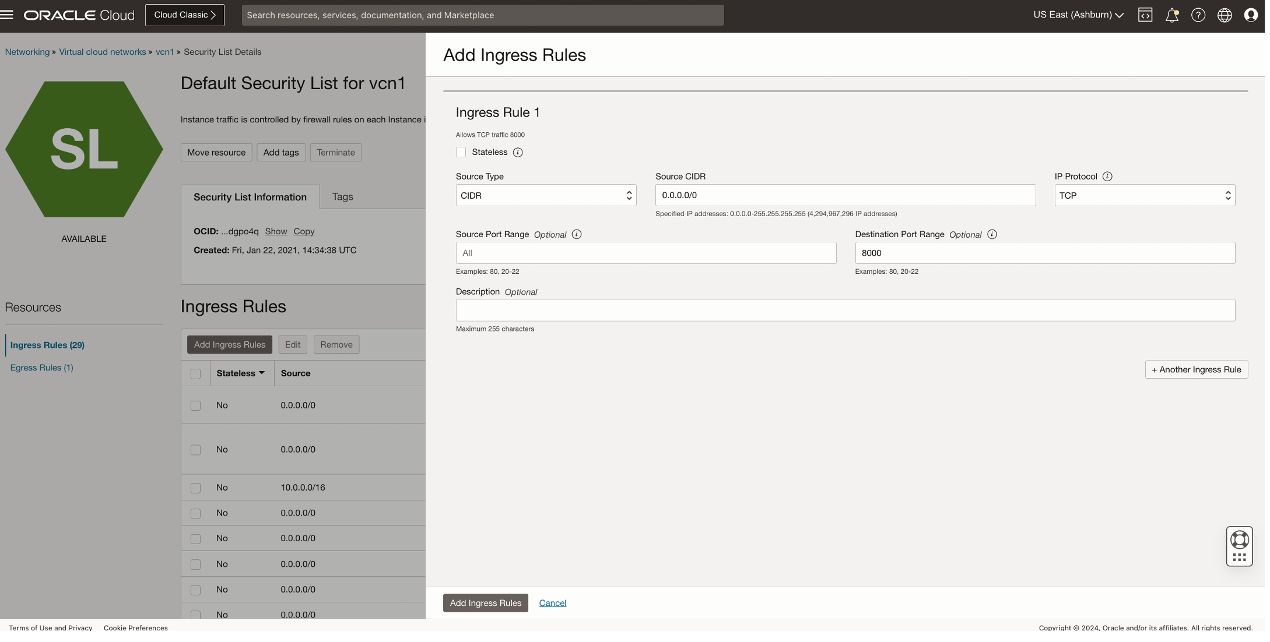The width and height of the screenshot is (1270, 642).
Task: Open the Source Type dropdown
Action: [x=546, y=196]
